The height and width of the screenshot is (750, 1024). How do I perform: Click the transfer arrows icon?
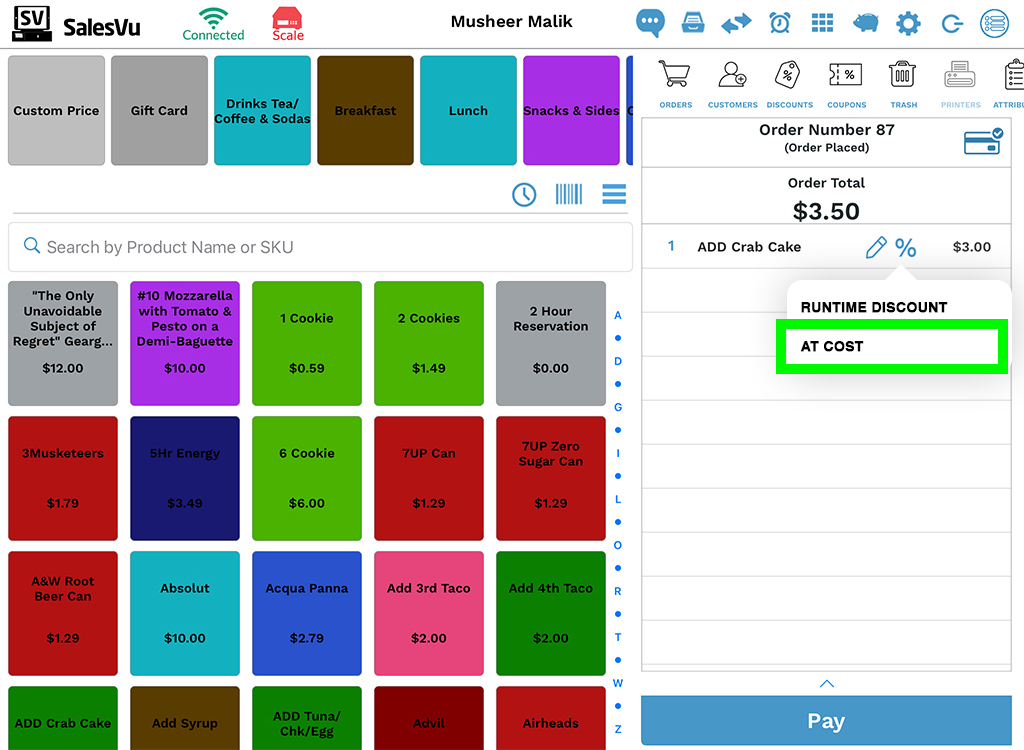coord(736,24)
